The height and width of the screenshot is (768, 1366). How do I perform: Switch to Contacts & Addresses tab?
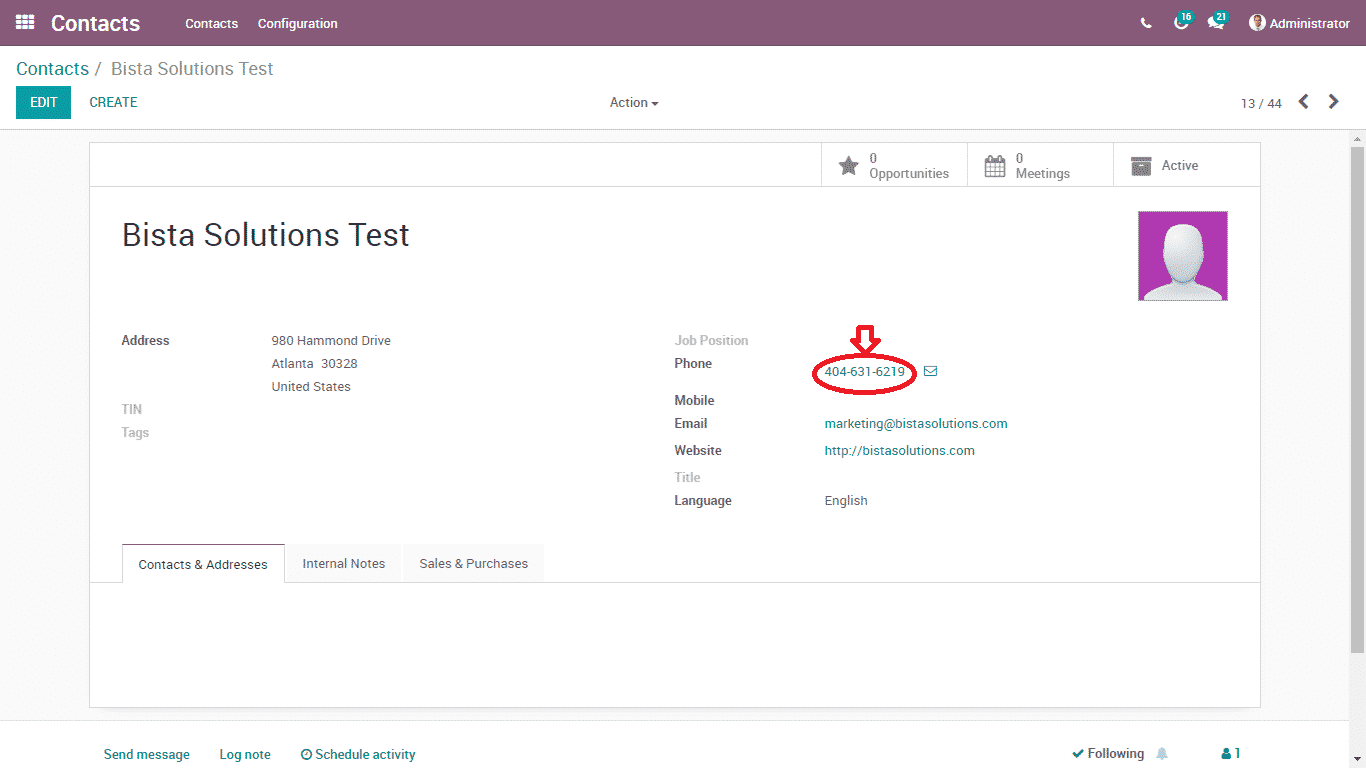coord(203,564)
